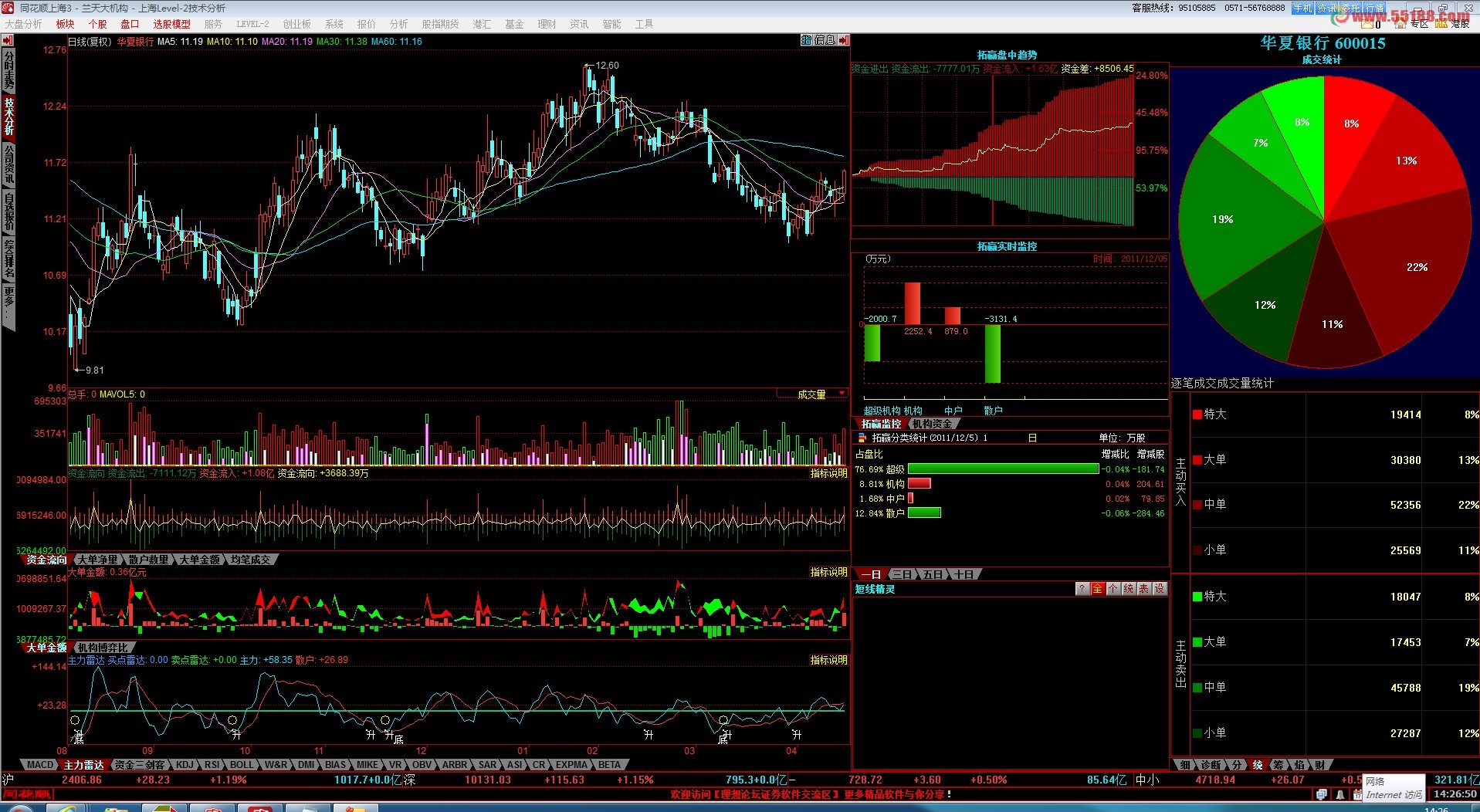Click the 欢迎访问 scrolling message link
Viewport: 1480px width, 812px height.
[811, 794]
